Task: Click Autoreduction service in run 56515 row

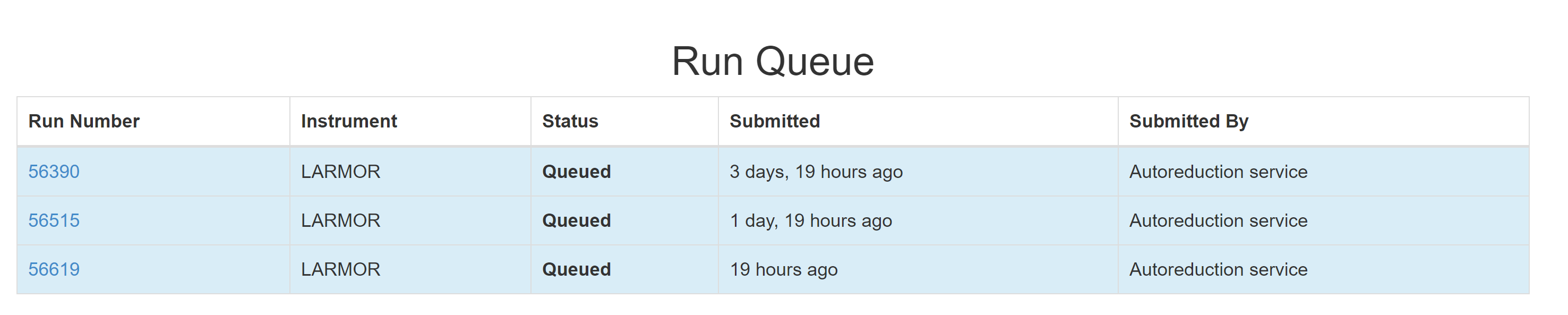Action: coord(1219,220)
